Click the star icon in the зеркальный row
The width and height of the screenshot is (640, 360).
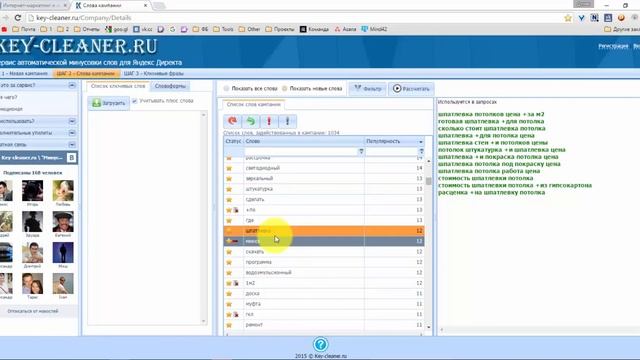pos(229,179)
